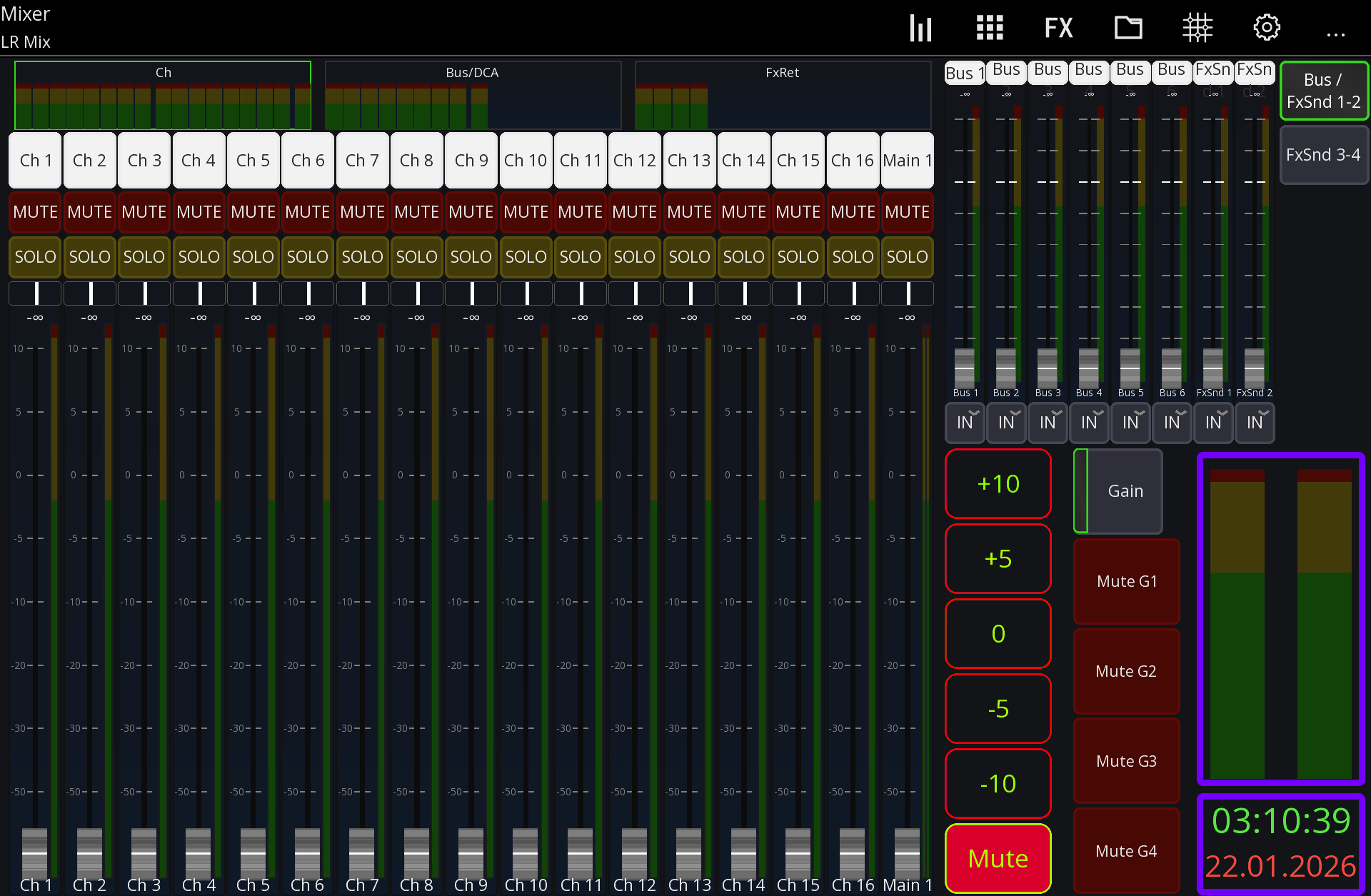
Task: Switch to the Ch layer tab
Action: 163,95
